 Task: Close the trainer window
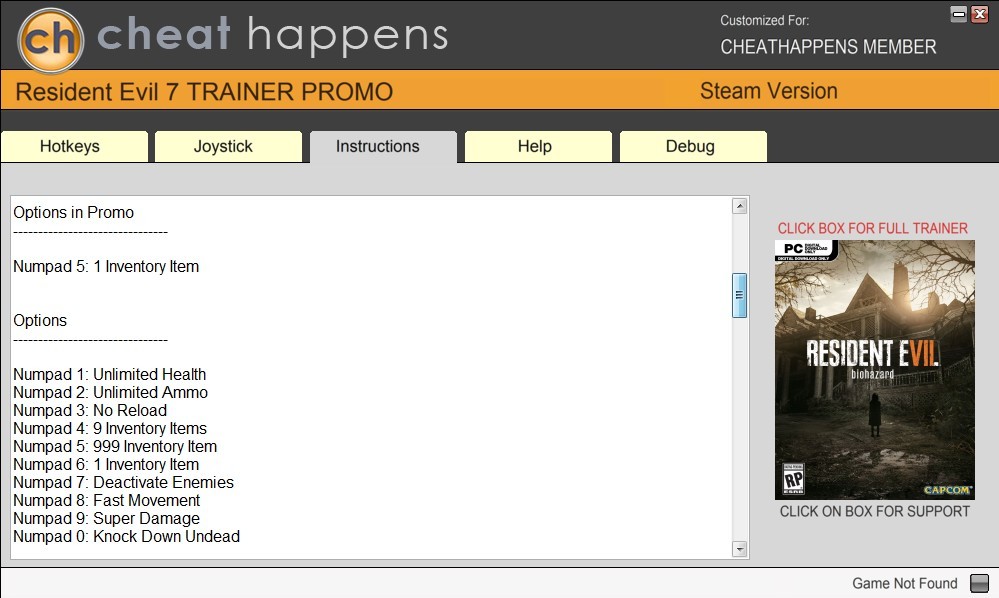[x=979, y=14]
